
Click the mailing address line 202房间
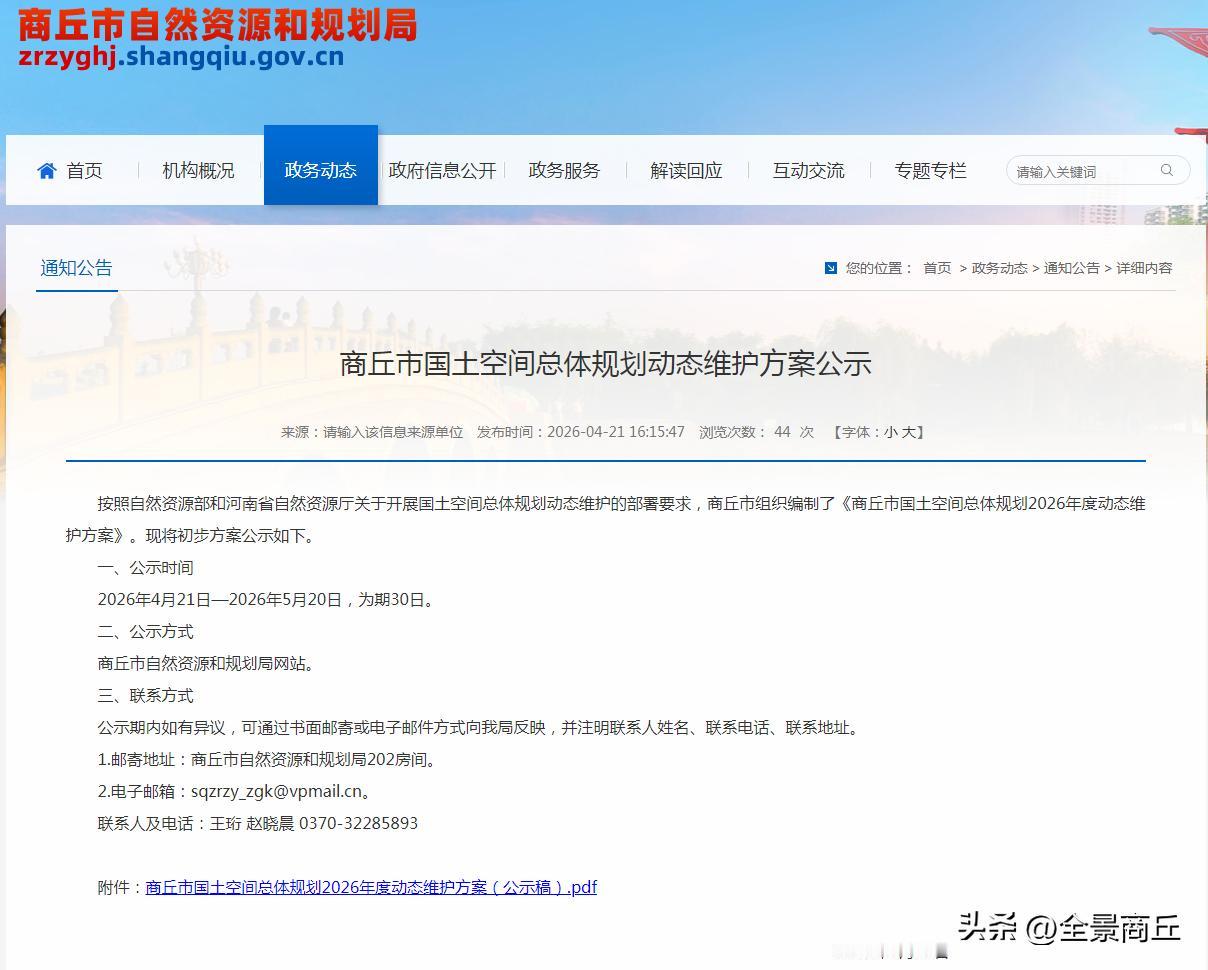(x=267, y=759)
